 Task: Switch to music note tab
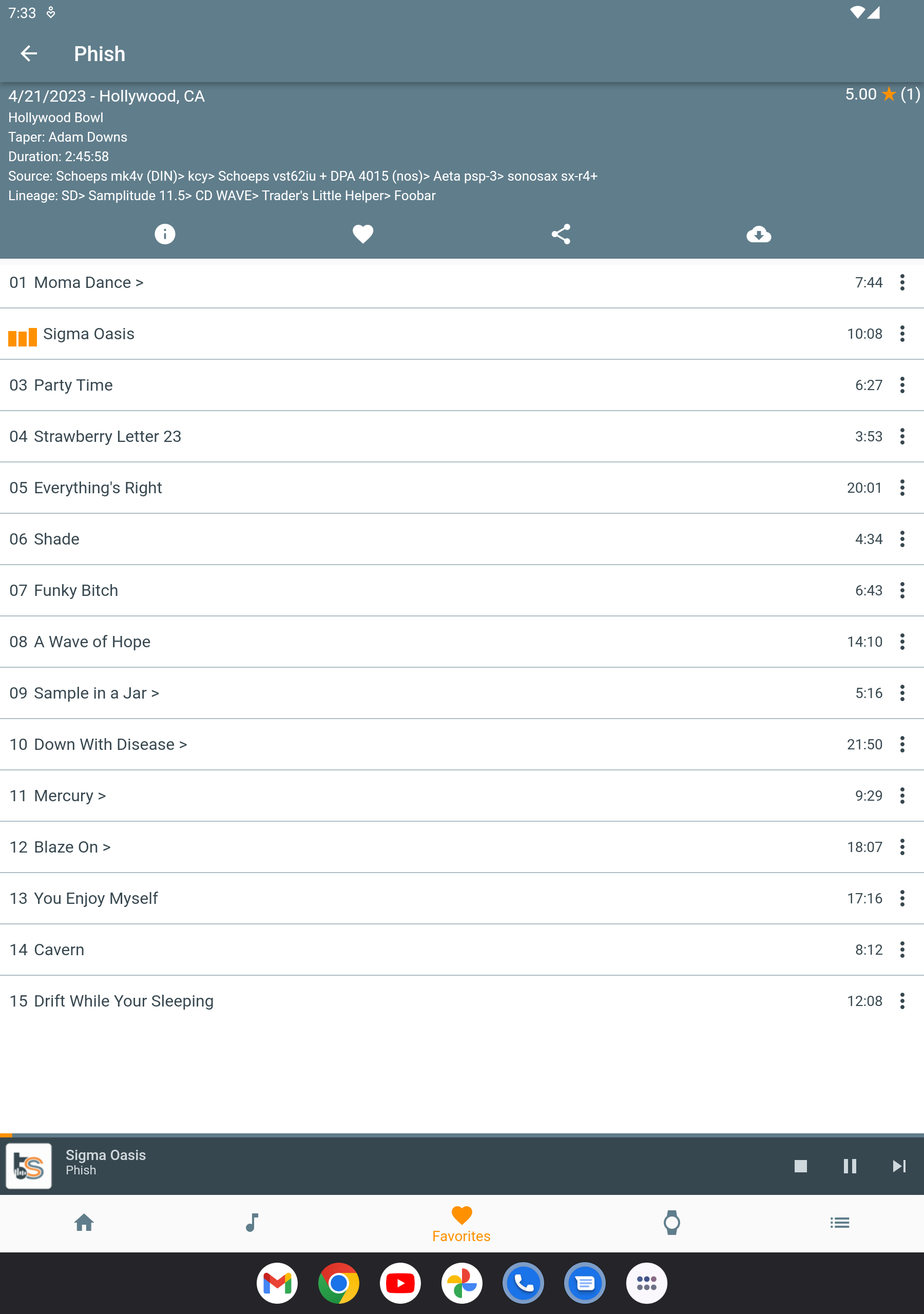(252, 1223)
